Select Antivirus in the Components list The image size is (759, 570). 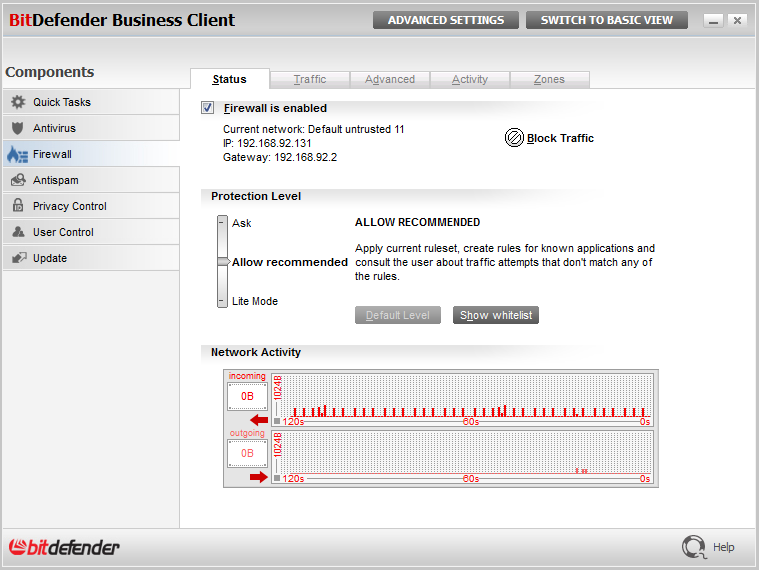click(91, 128)
